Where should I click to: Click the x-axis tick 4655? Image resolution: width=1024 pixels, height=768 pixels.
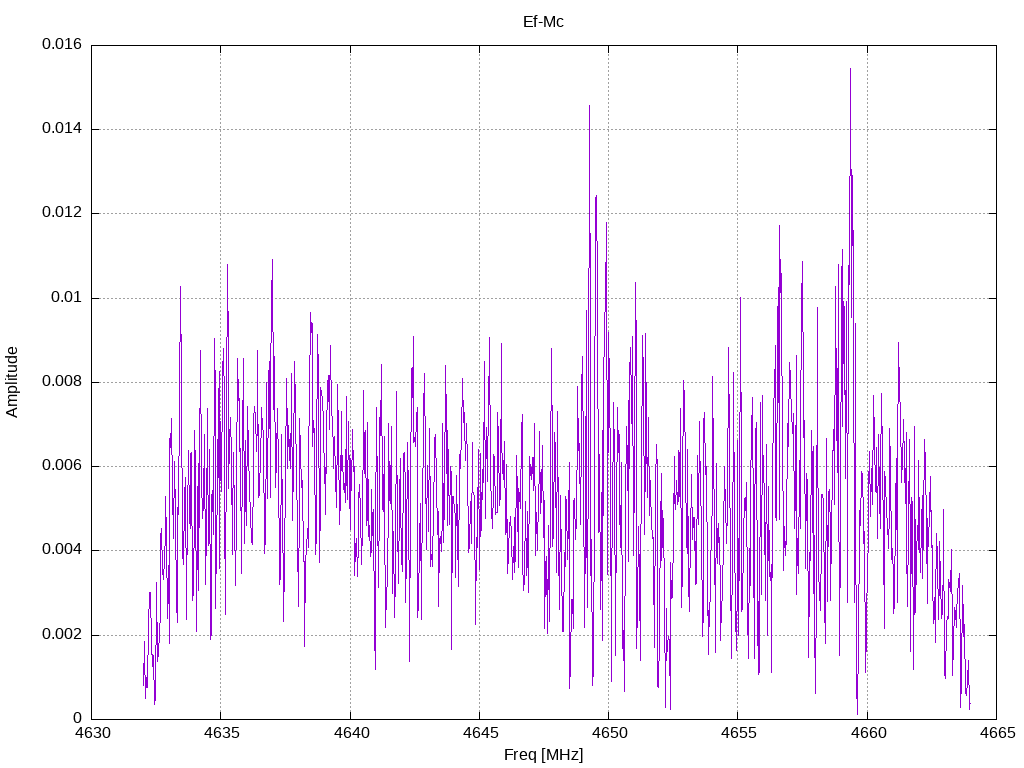pyautogui.click(x=739, y=733)
